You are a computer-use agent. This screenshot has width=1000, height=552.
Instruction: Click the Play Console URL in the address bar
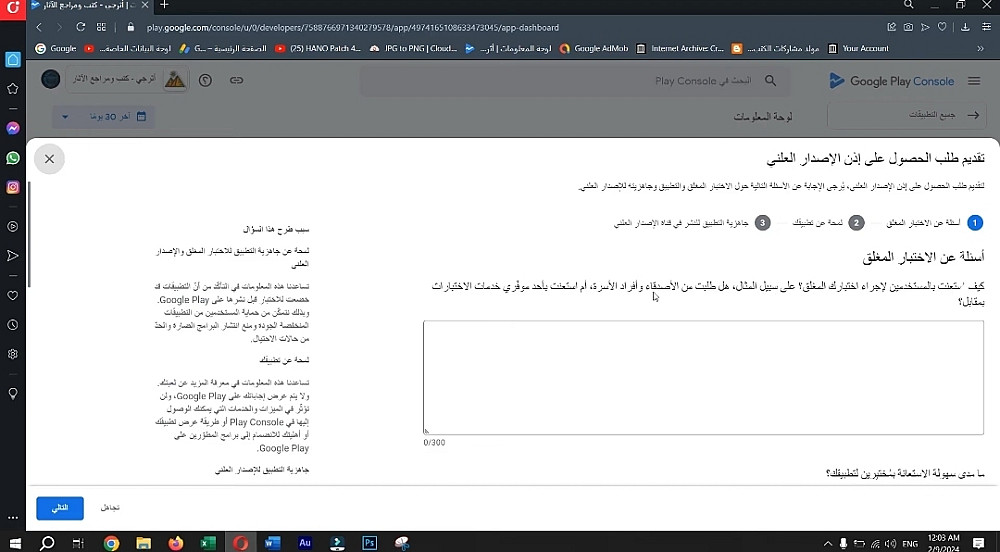tap(353, 27)
